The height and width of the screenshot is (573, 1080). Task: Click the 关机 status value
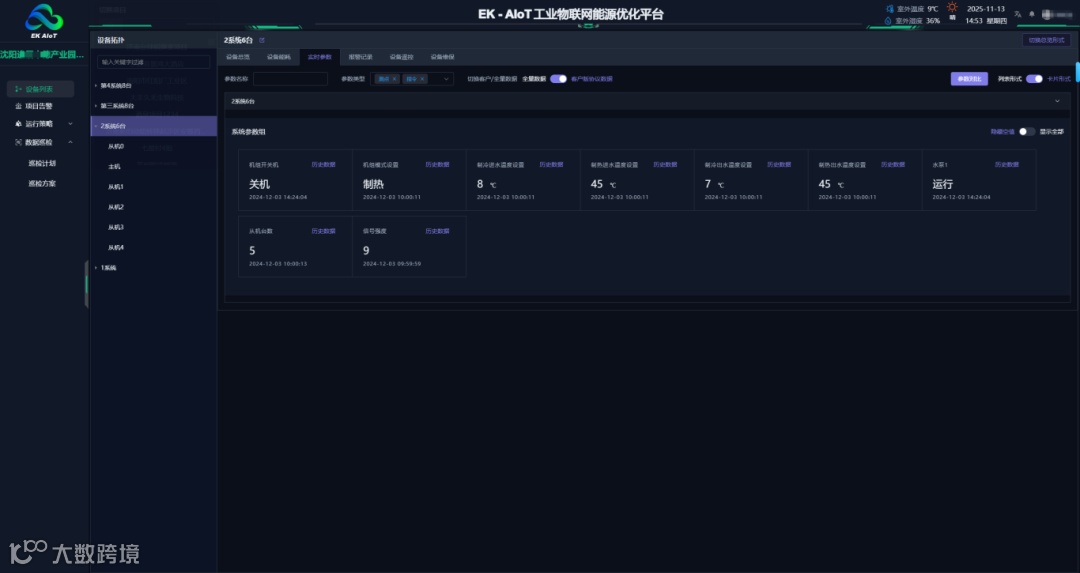(260, 185)
